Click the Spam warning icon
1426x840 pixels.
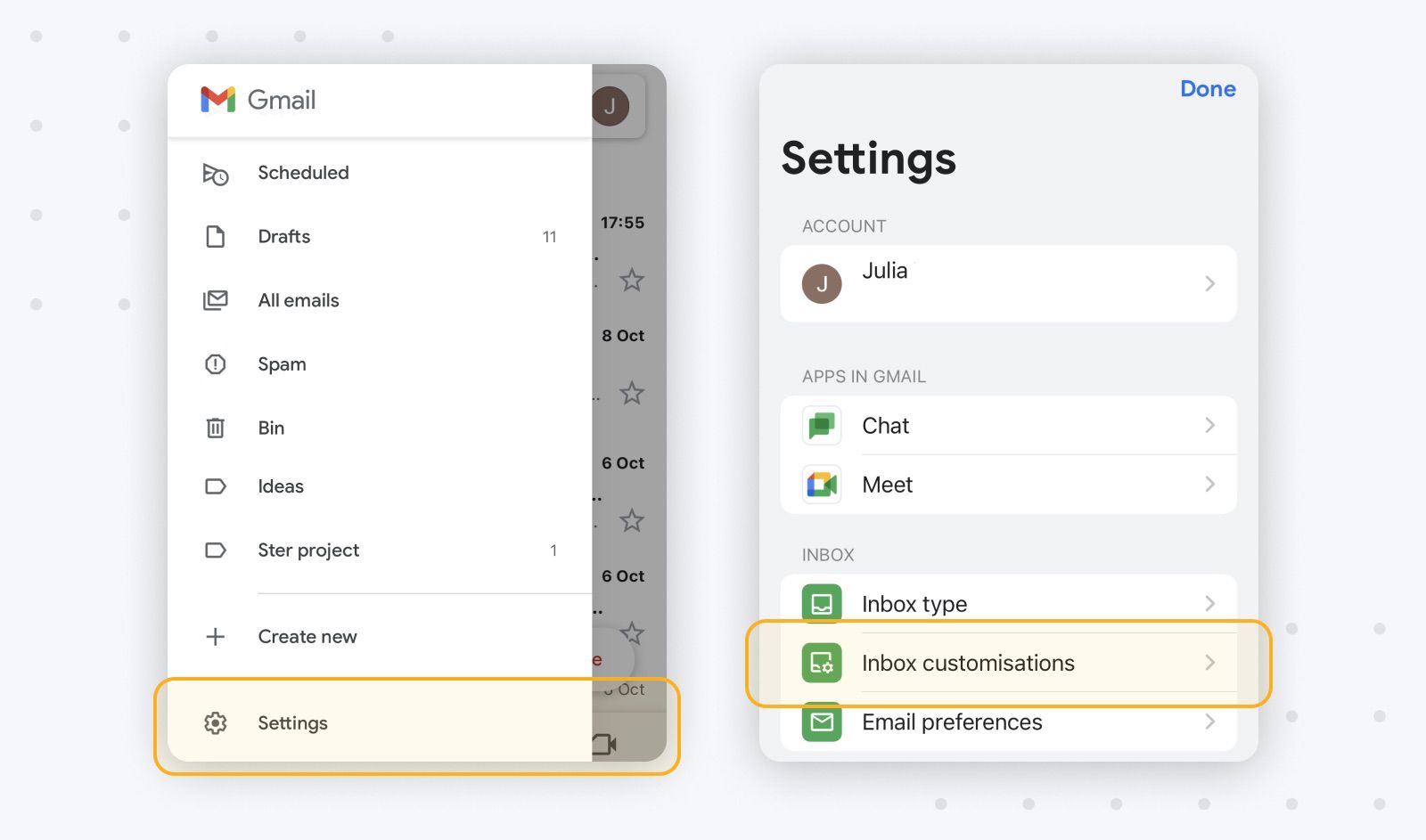click(215, 363)
